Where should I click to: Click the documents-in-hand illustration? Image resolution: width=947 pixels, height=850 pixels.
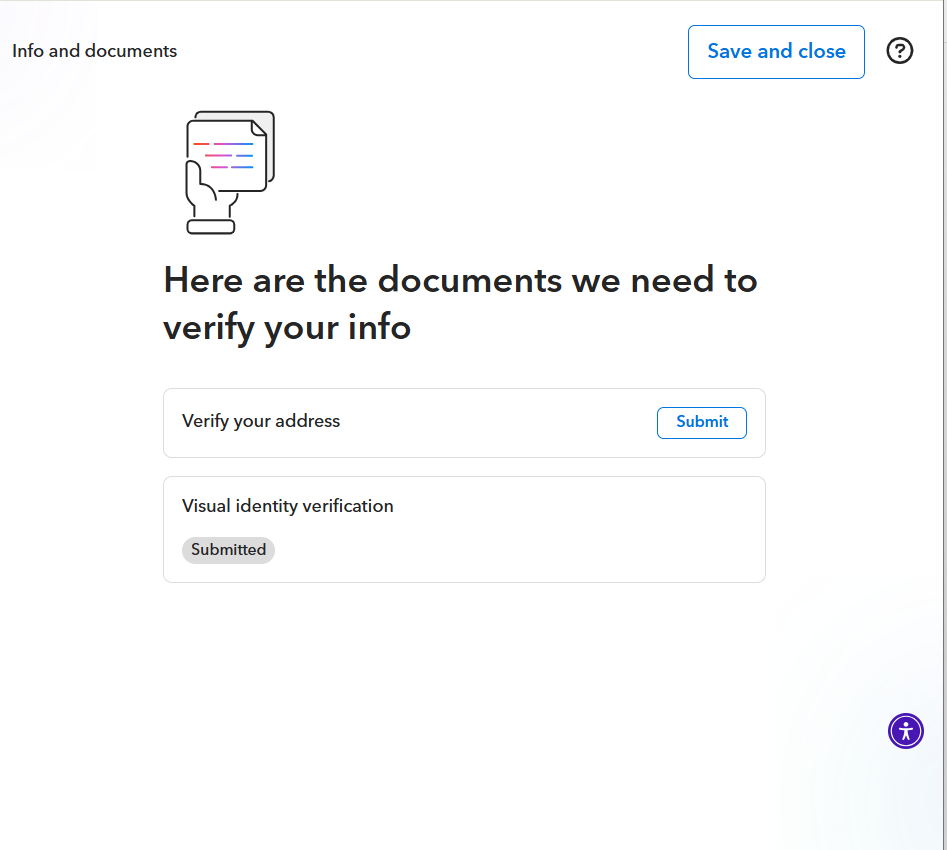230,172
